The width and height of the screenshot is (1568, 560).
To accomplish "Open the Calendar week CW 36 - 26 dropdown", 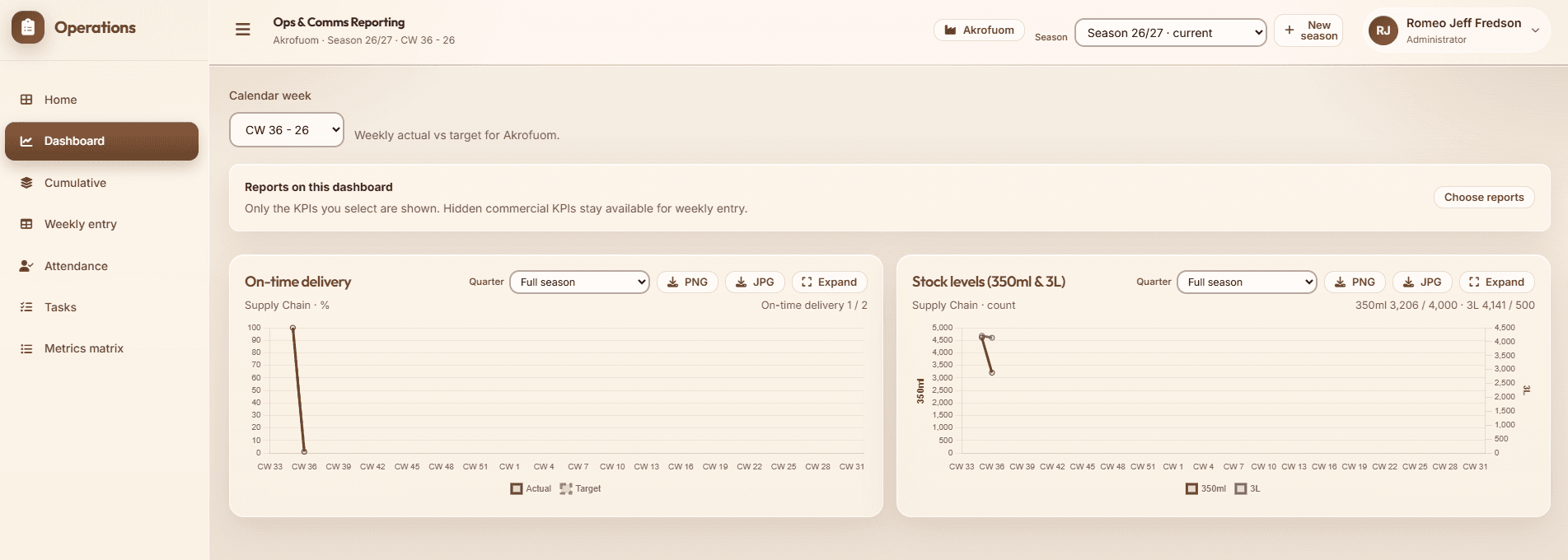I will [x=286, y=130].
